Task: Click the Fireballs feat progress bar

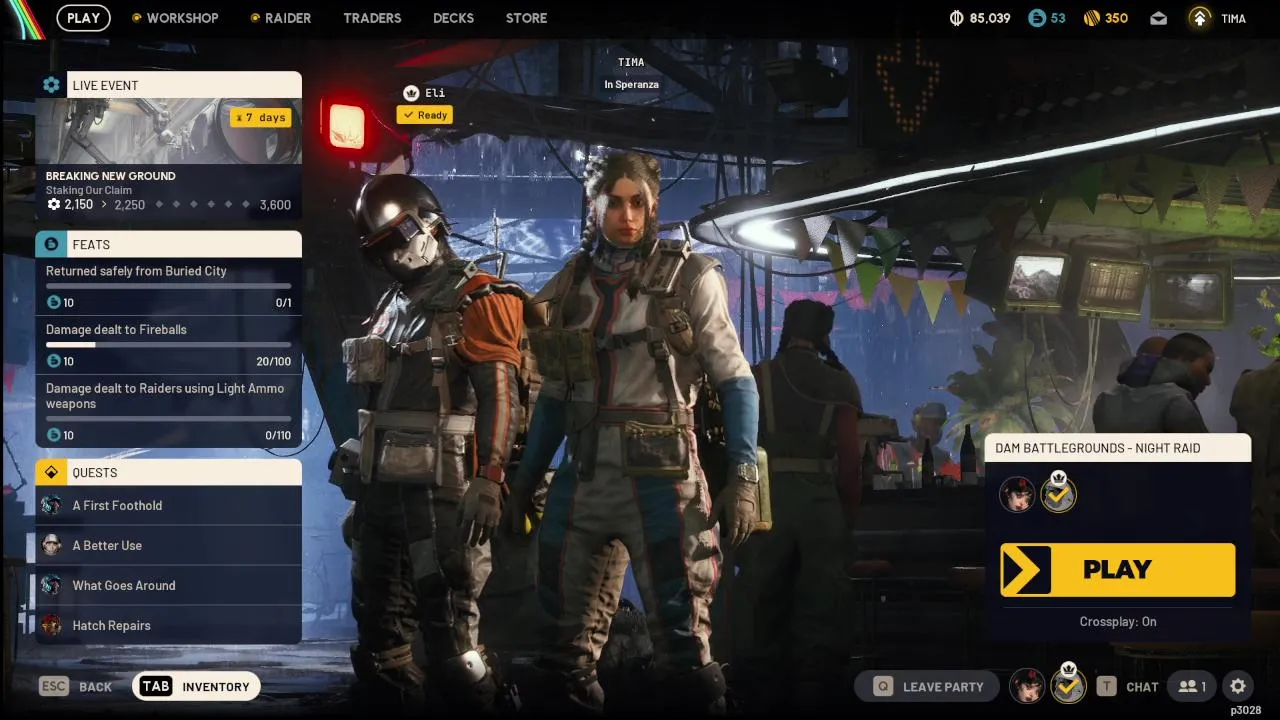Action: [x=168, y=345]
